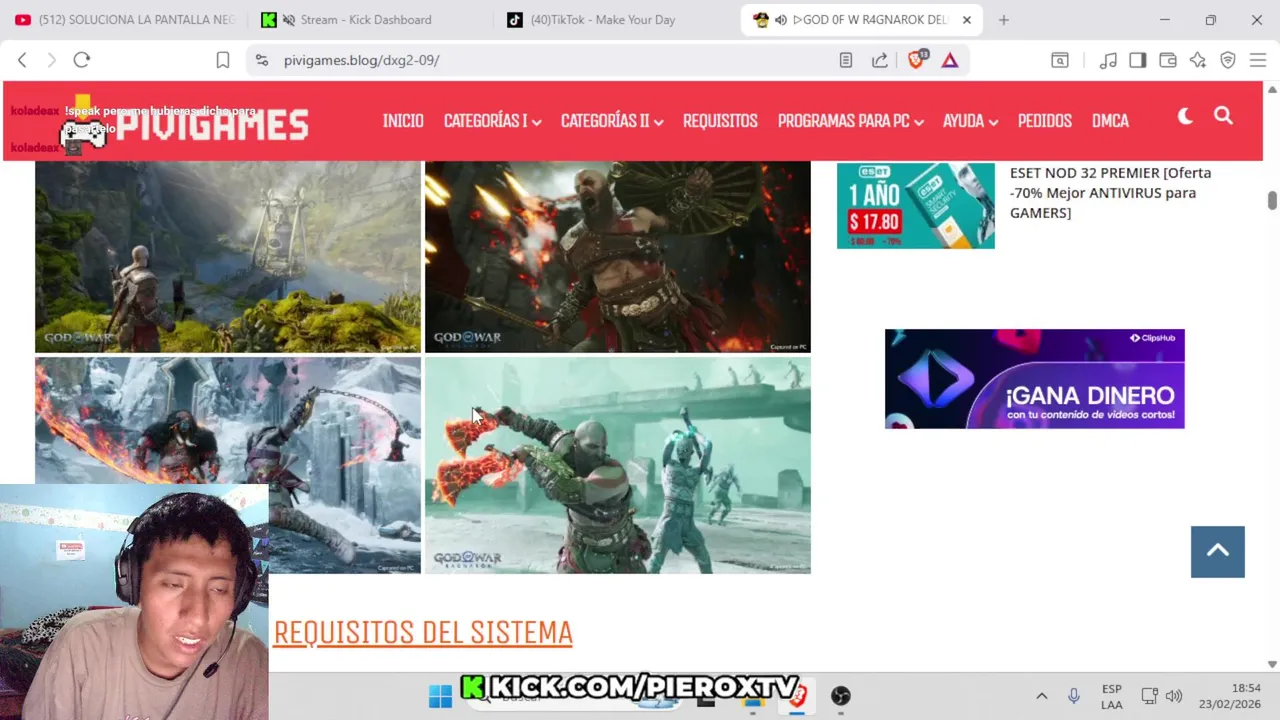Image resolution: width=1280 pixels, height=720 pixels.
Task: Reload the pivigames page
Action: (x=82, y=60)
